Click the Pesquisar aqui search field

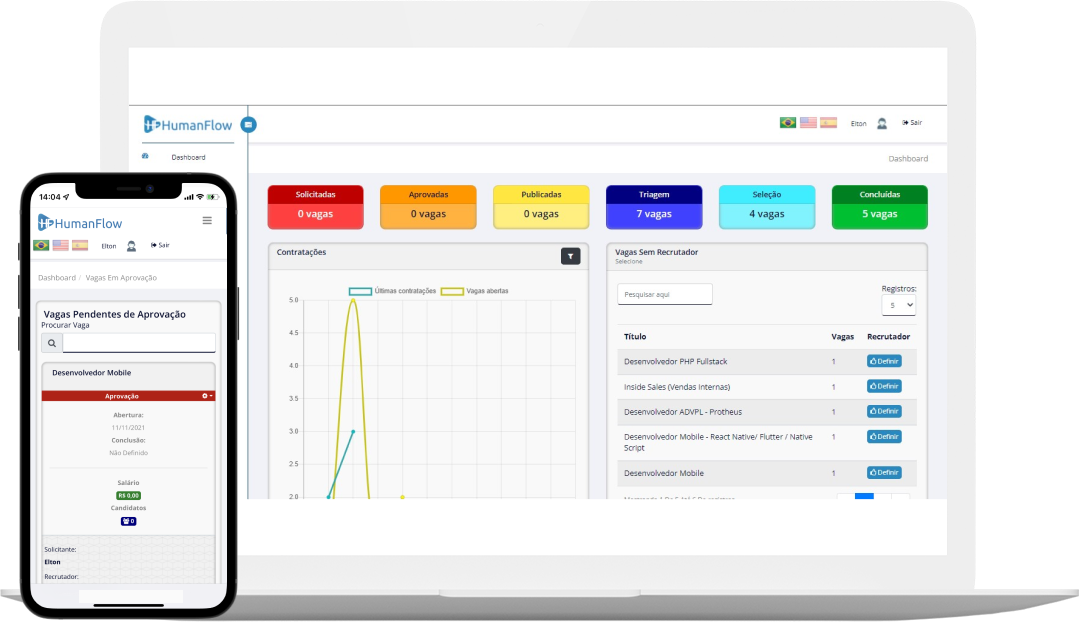[x=665, y=294]
